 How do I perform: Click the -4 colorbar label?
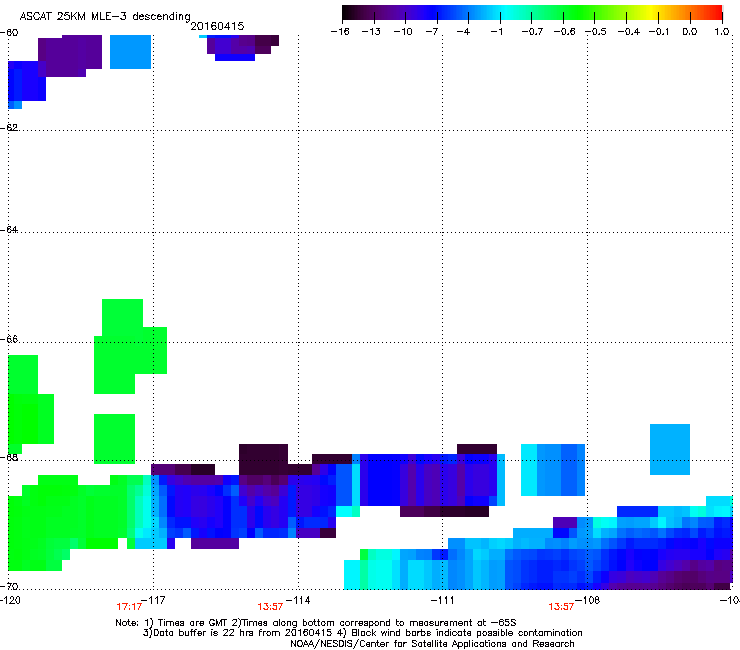coord(463,32)
